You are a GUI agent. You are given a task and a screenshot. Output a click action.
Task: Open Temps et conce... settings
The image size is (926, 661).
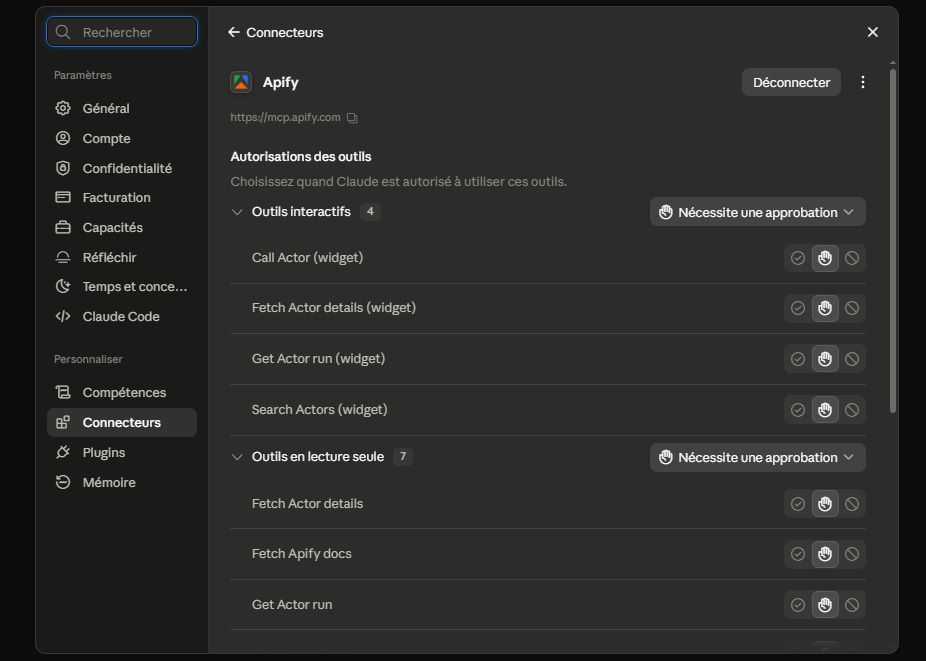[x=122, y=286]
